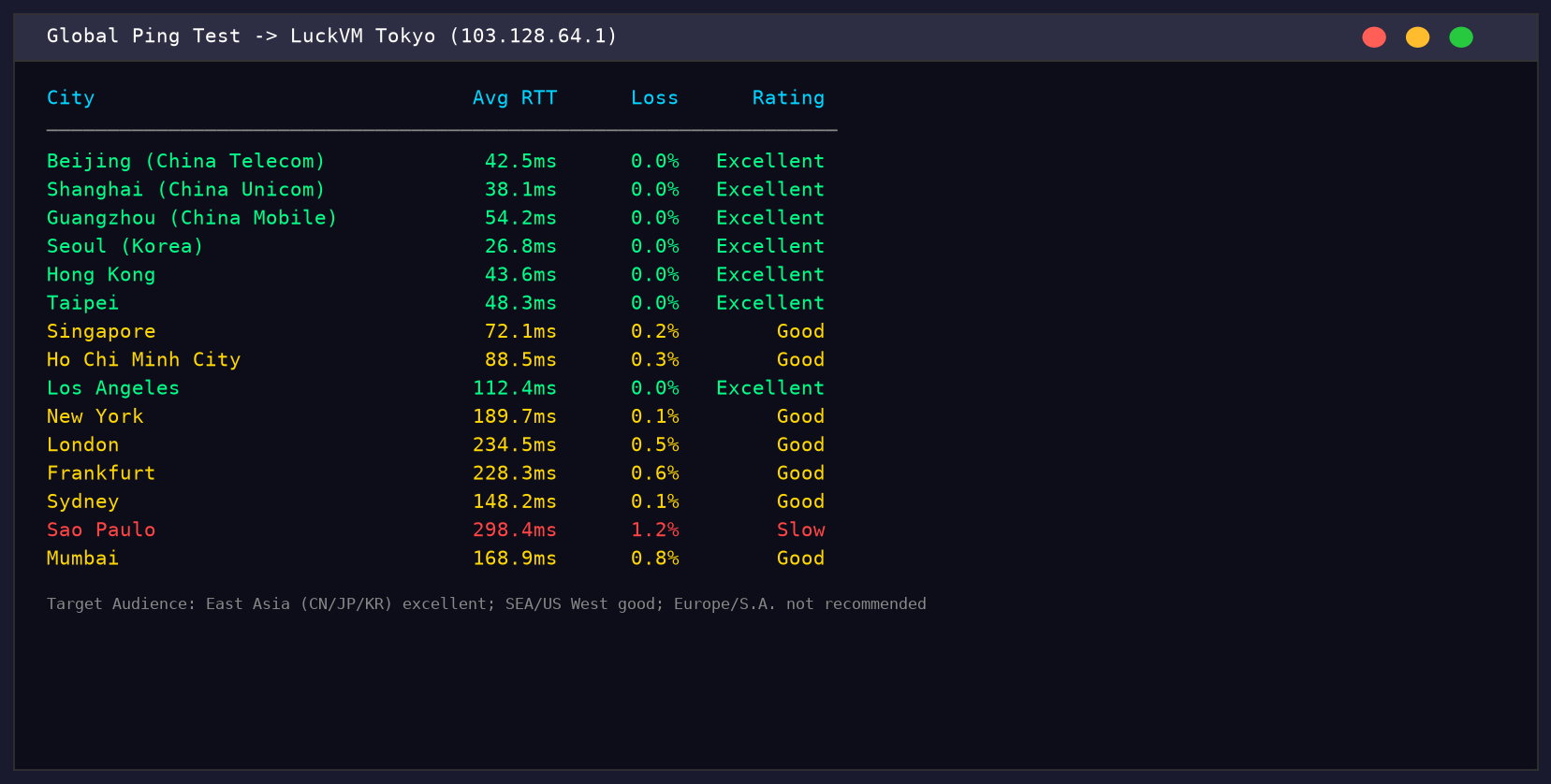
Task: Click the 54.2ms value for Guangzhou
Action: coord(520,218)
